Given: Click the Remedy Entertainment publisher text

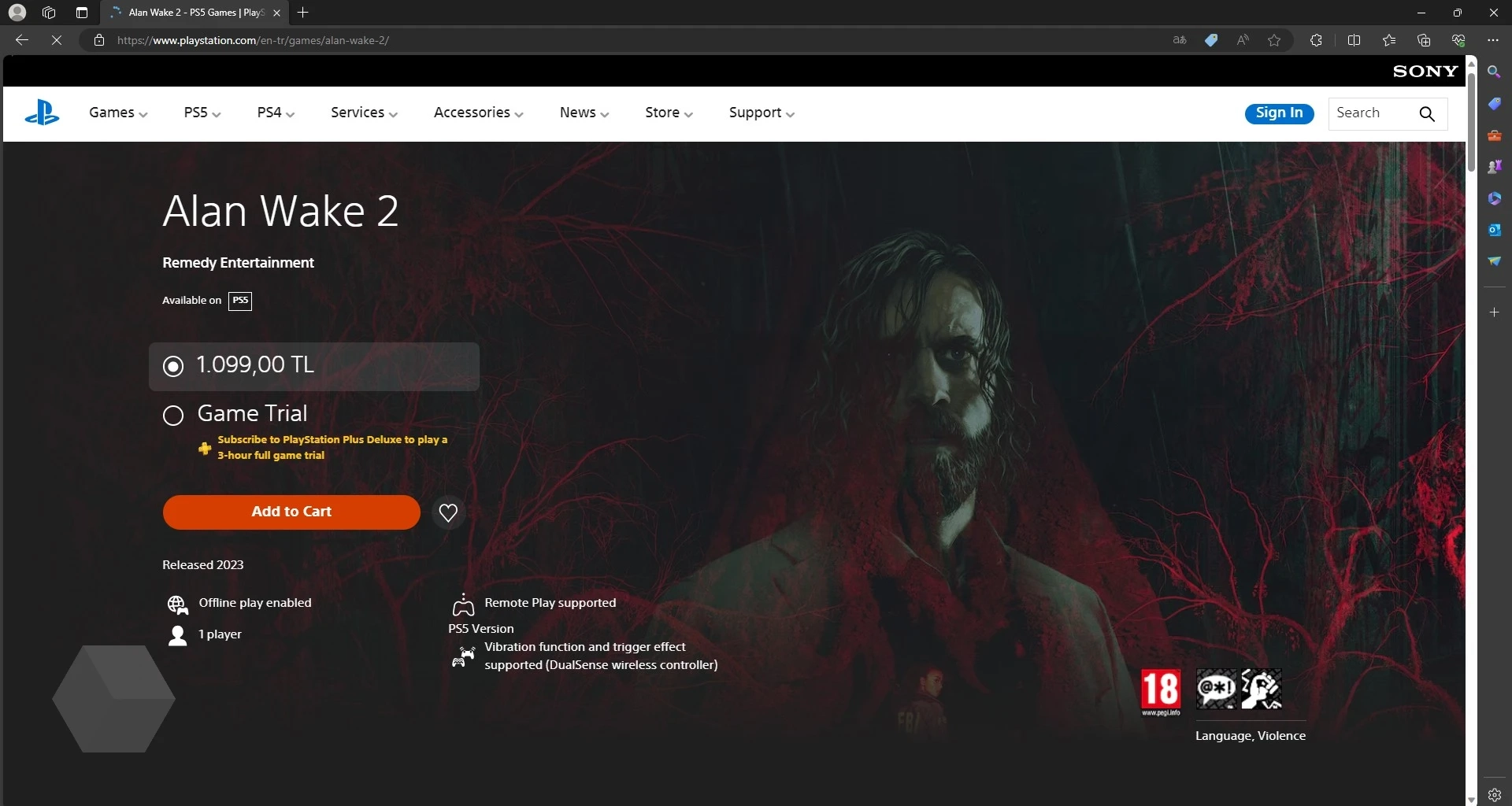Looking at the screenshot, I should (238, 263).
